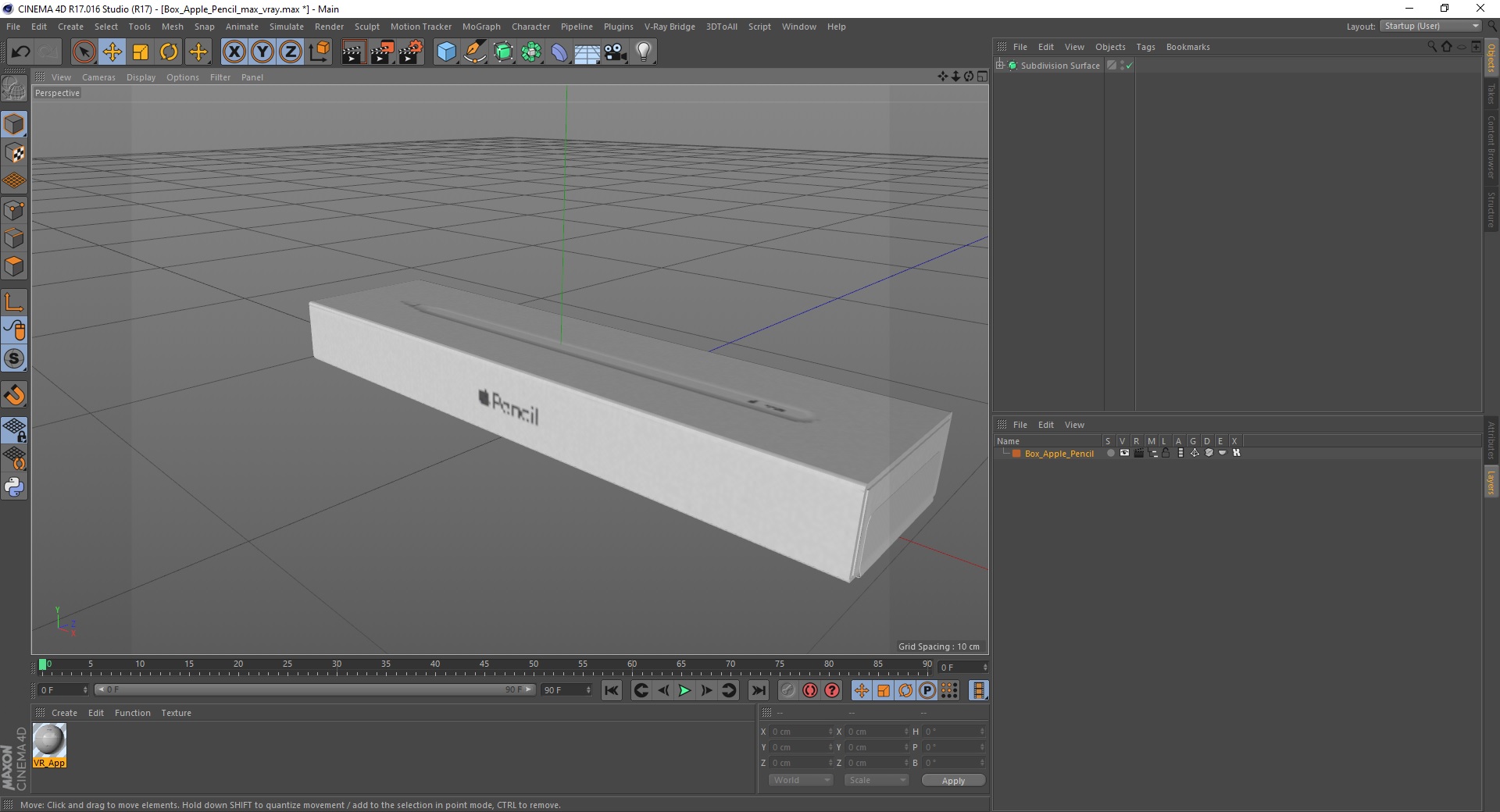Click Make Editable in left sidebar
This screenshot has height=812, width=1500.
point(14,88)
